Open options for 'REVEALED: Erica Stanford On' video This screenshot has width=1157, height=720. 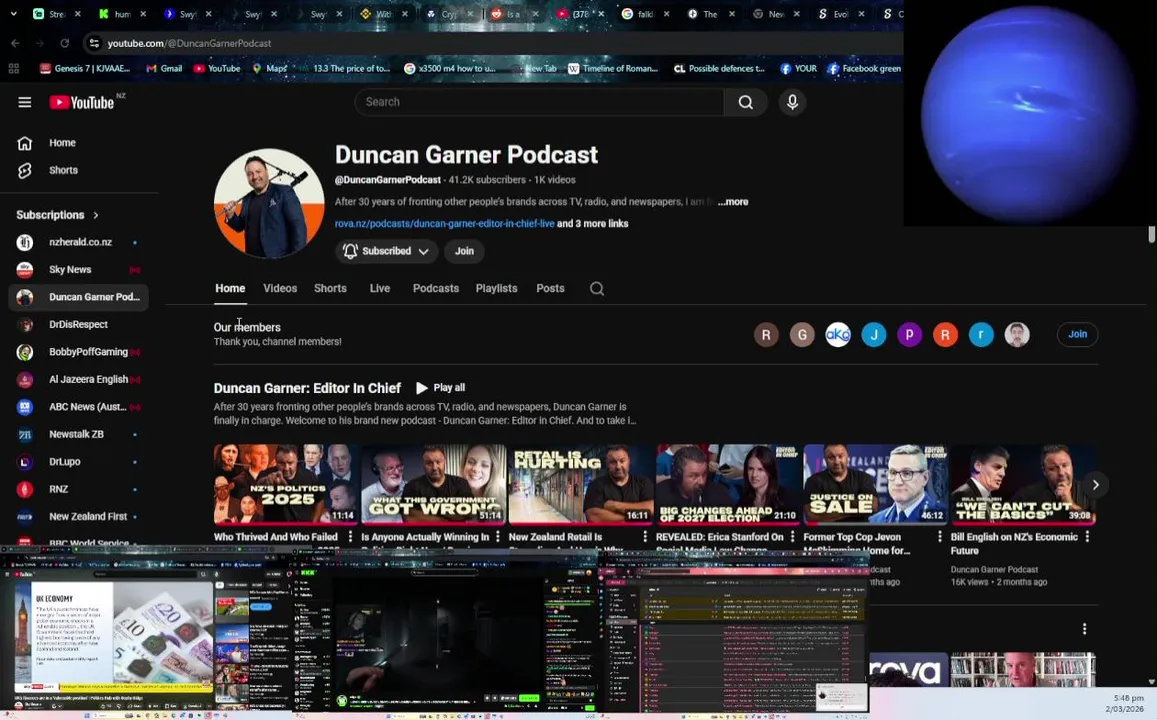coord(792,537)
